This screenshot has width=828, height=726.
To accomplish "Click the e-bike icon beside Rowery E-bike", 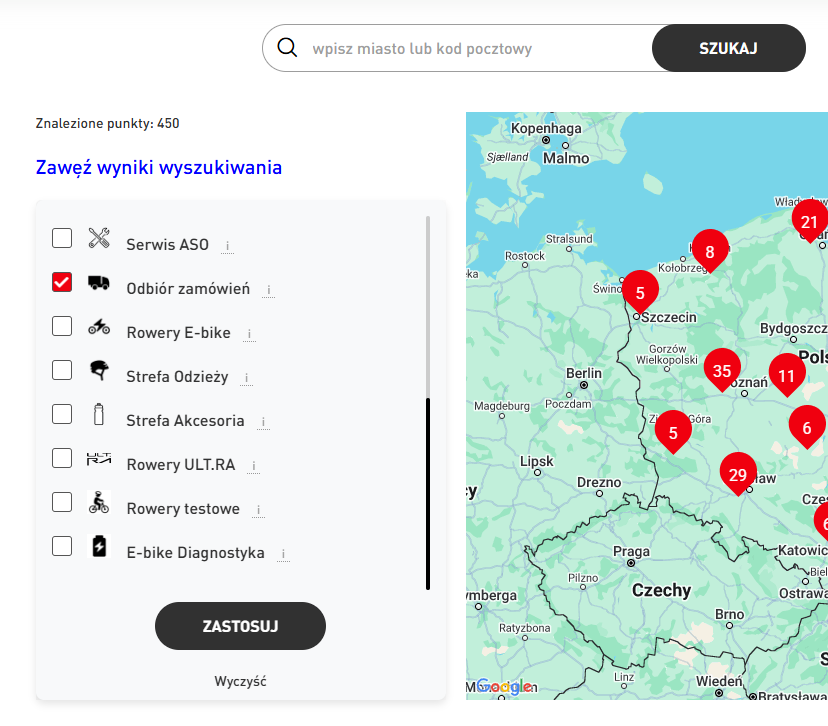I will [99, 326].
